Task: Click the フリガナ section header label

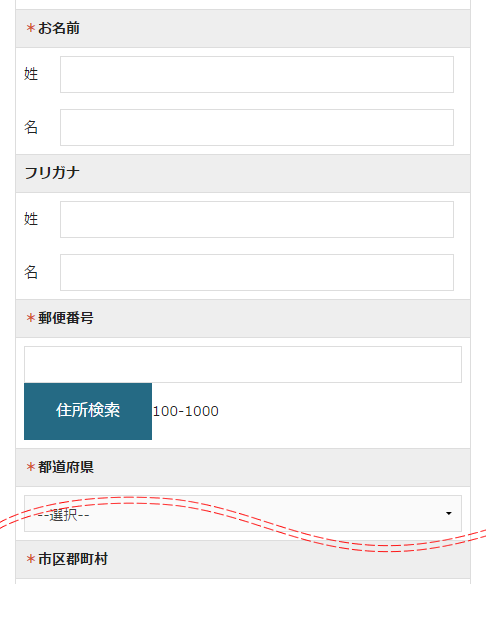Action: click(x=52, y=173)
